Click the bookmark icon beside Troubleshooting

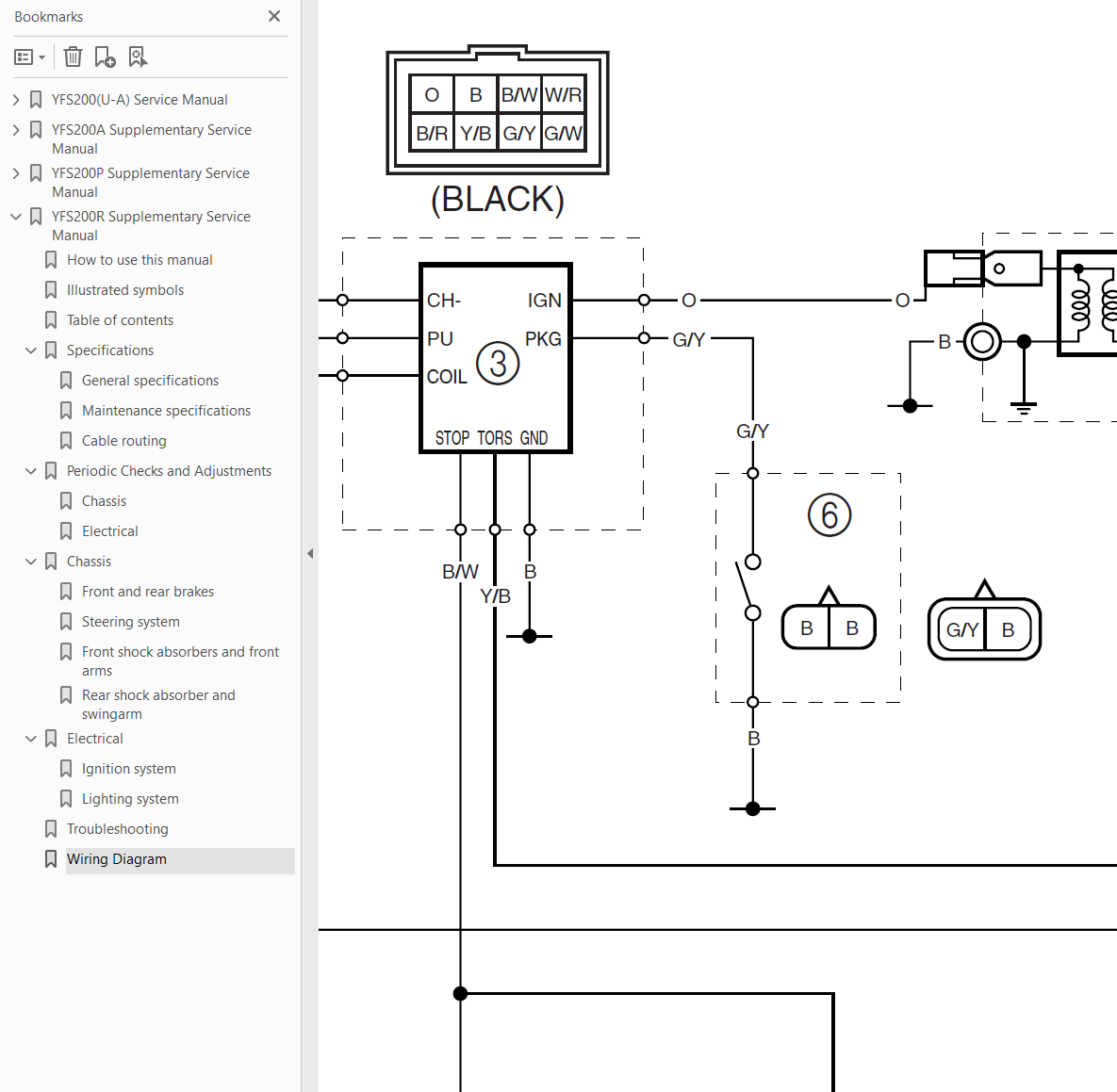click(51, 828)
